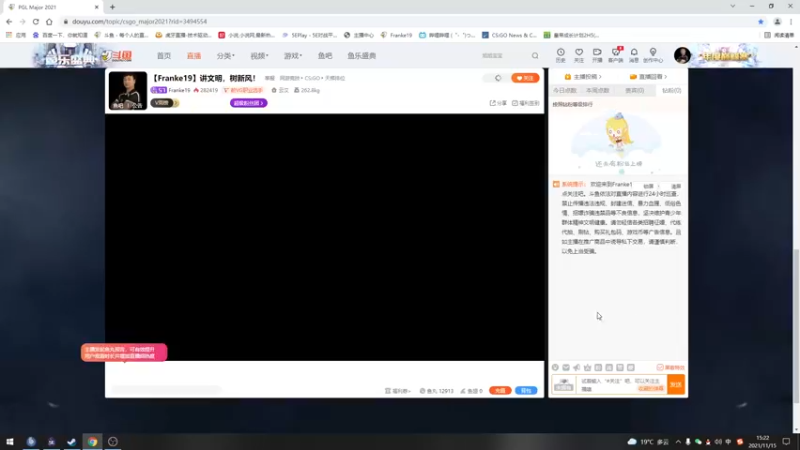
Task: Open the purple 超级粉丝团 button
Action: [248, 103]
